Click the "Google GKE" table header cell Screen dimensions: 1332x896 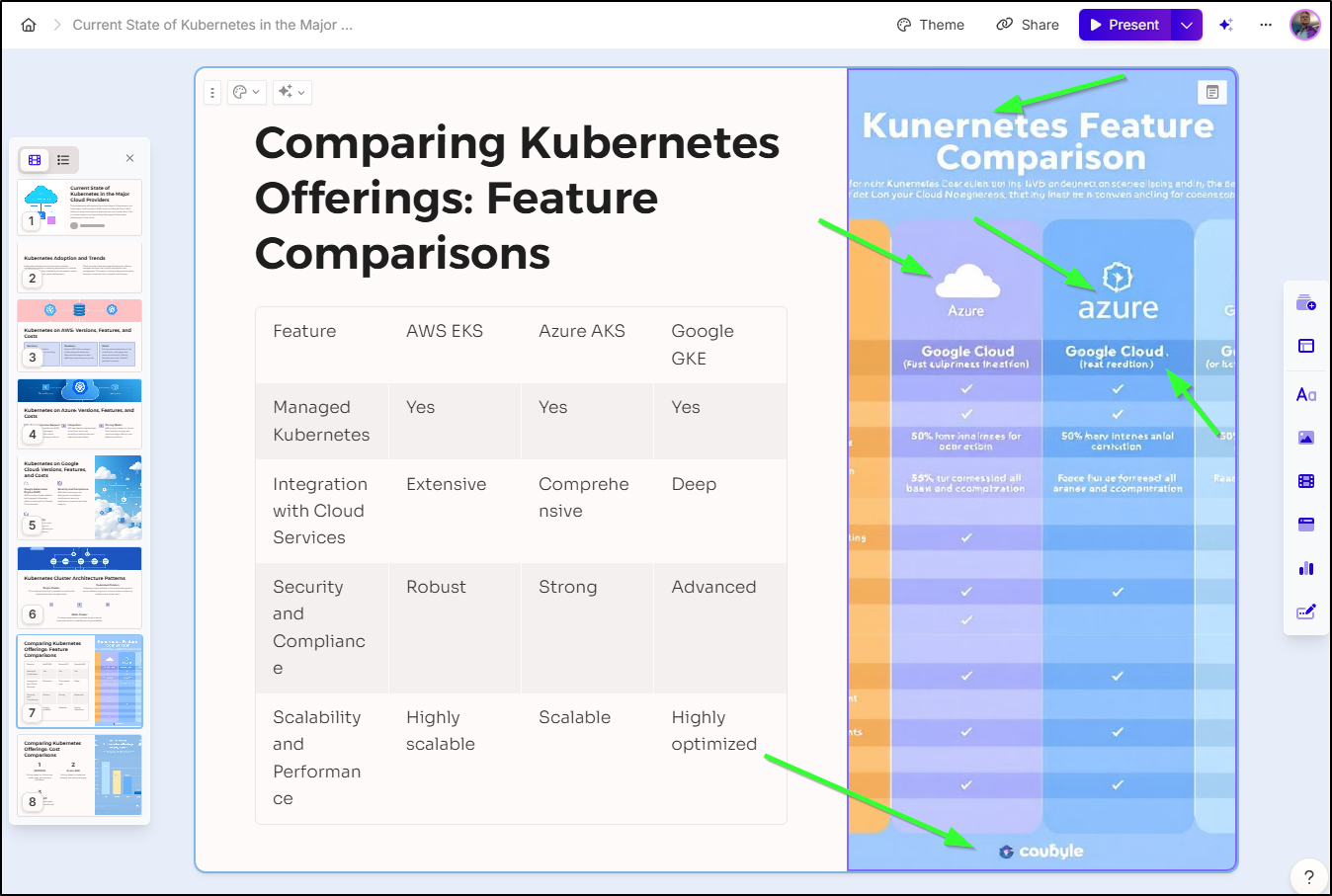(720, 345)
